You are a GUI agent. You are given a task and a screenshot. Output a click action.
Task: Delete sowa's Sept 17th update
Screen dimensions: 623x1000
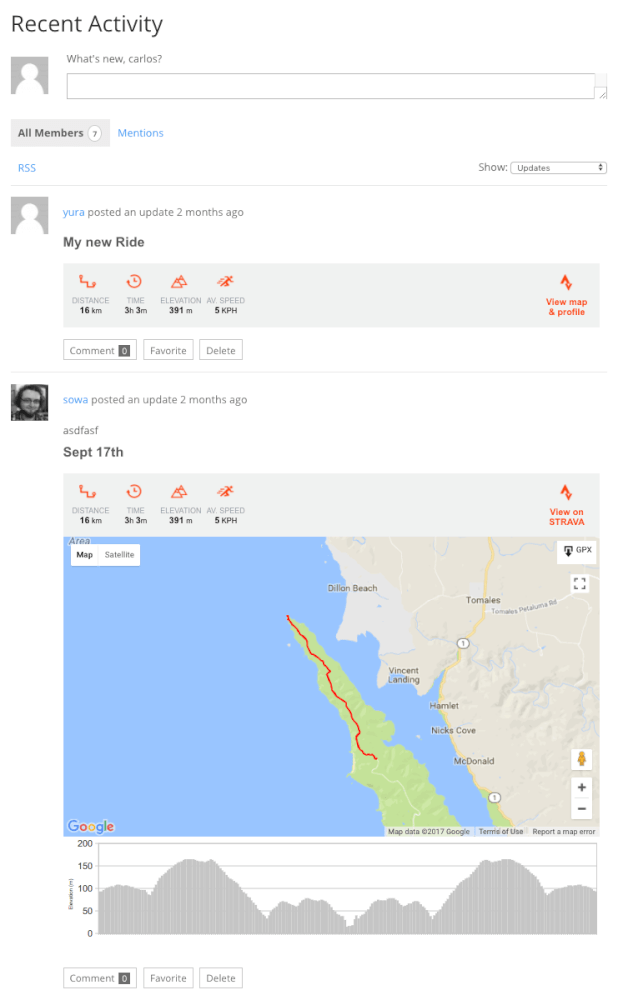220,978
